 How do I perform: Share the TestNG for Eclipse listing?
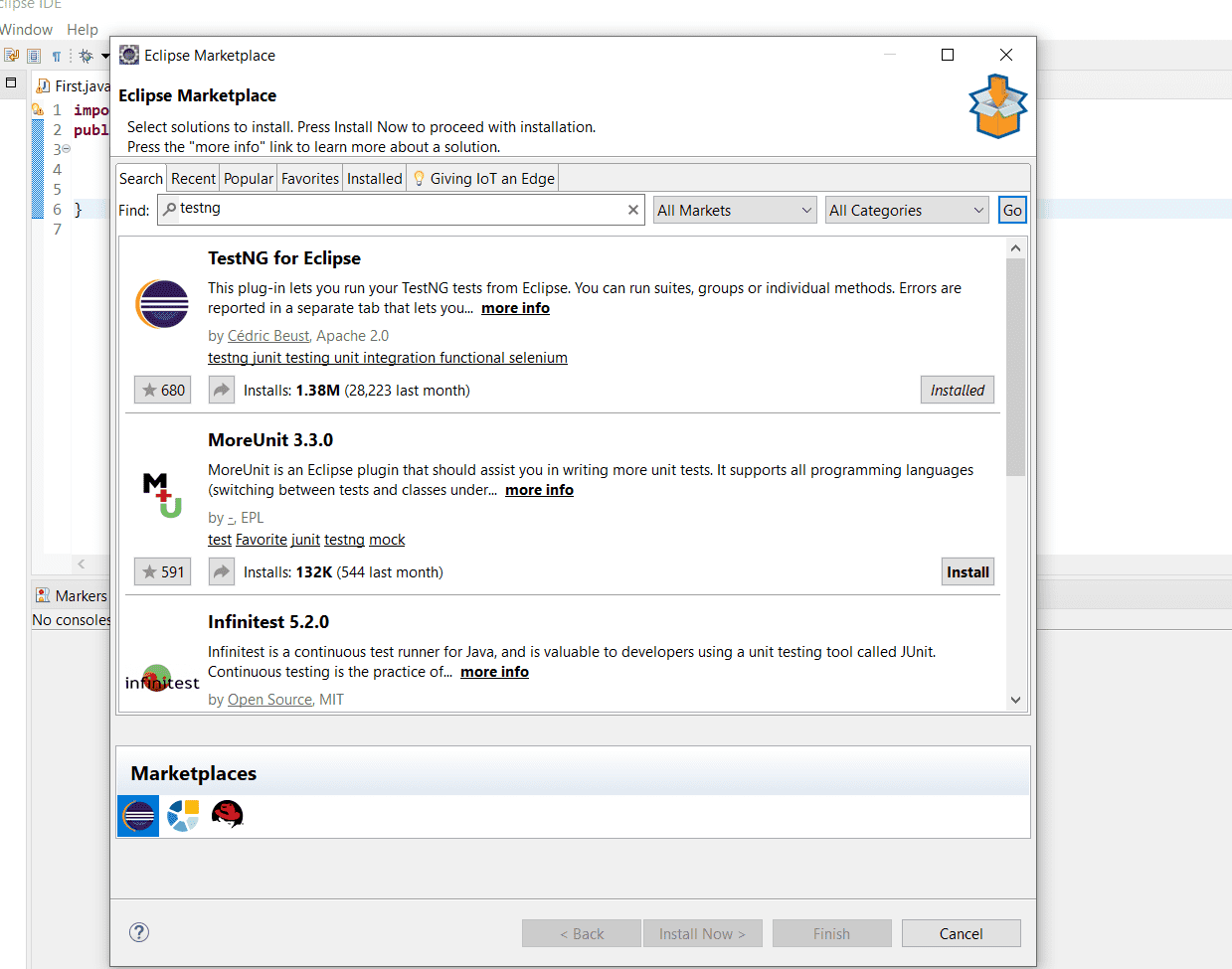click(x=221, y=390)
